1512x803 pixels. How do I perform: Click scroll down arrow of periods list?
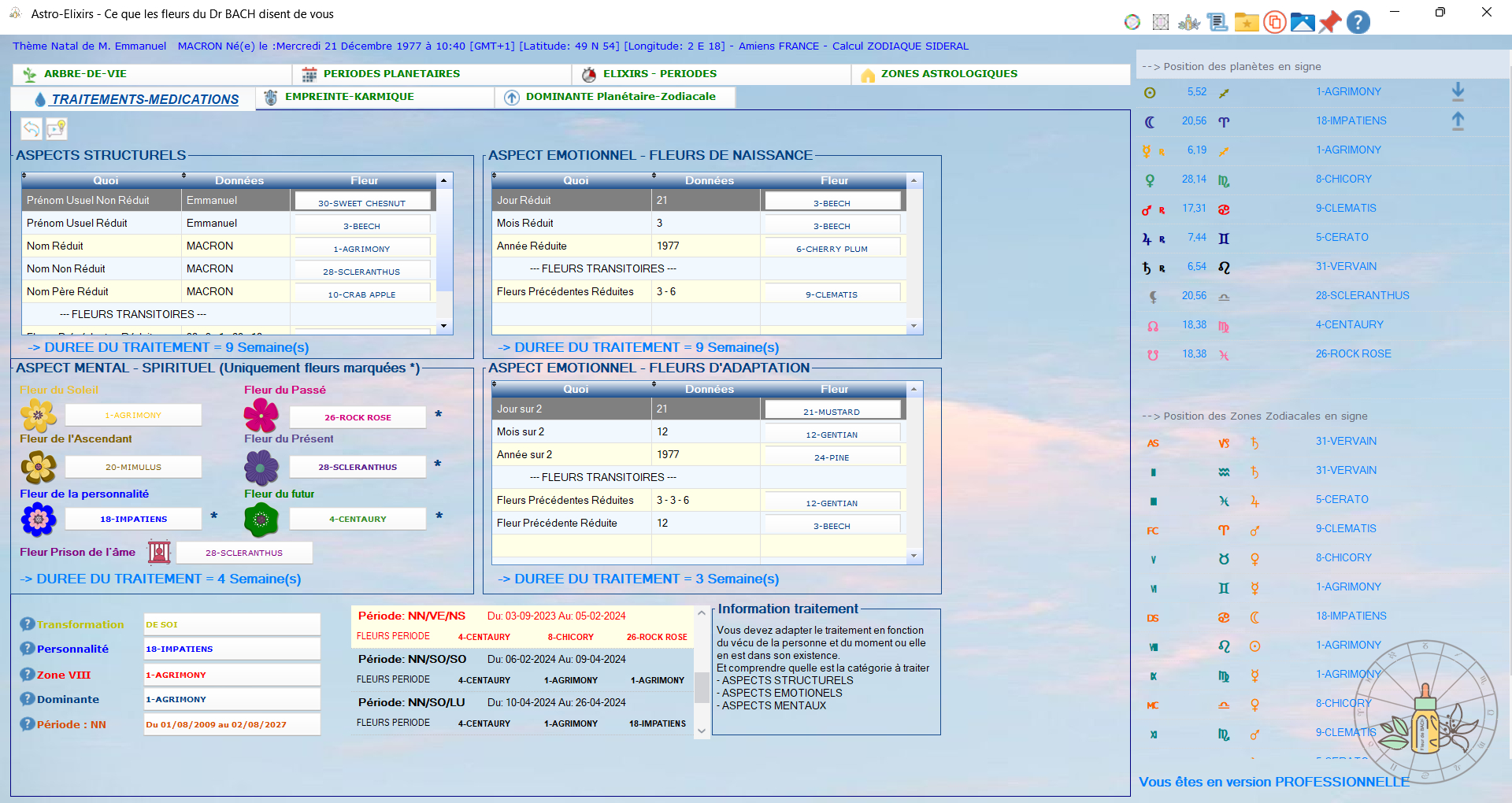pyautogui.click(x=701, y=731)
